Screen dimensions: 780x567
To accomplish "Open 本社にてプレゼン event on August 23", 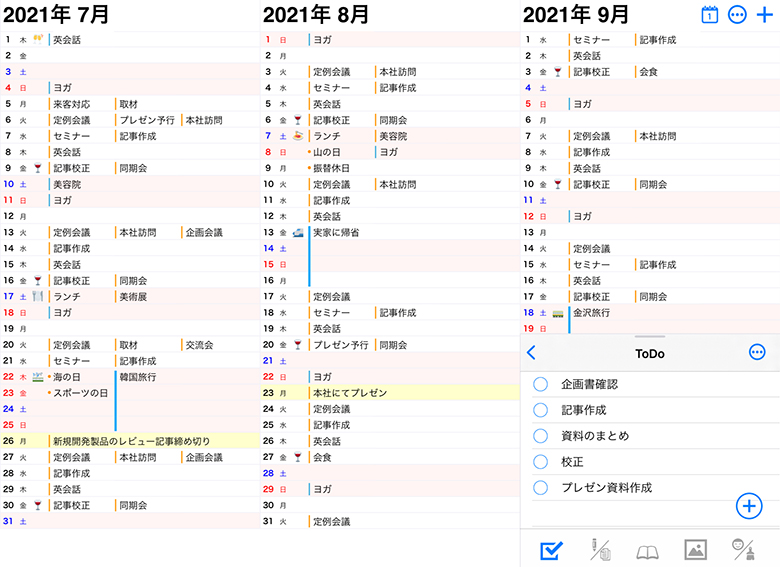I will click(x=348, y=393).
